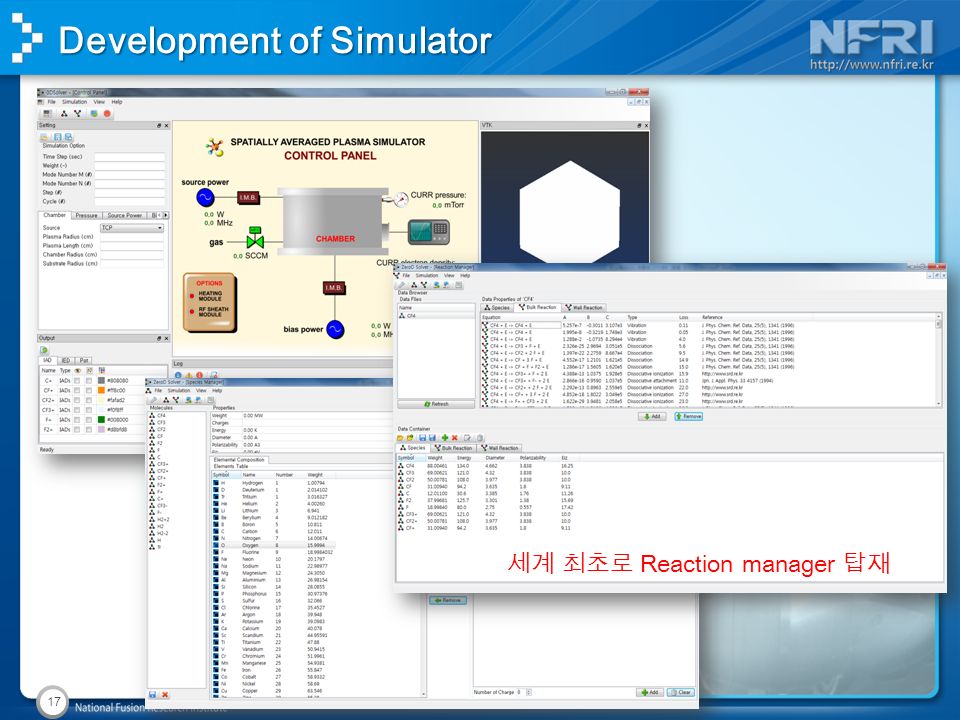Click red stop icon in Control Panel toolbar

[107, 114]
